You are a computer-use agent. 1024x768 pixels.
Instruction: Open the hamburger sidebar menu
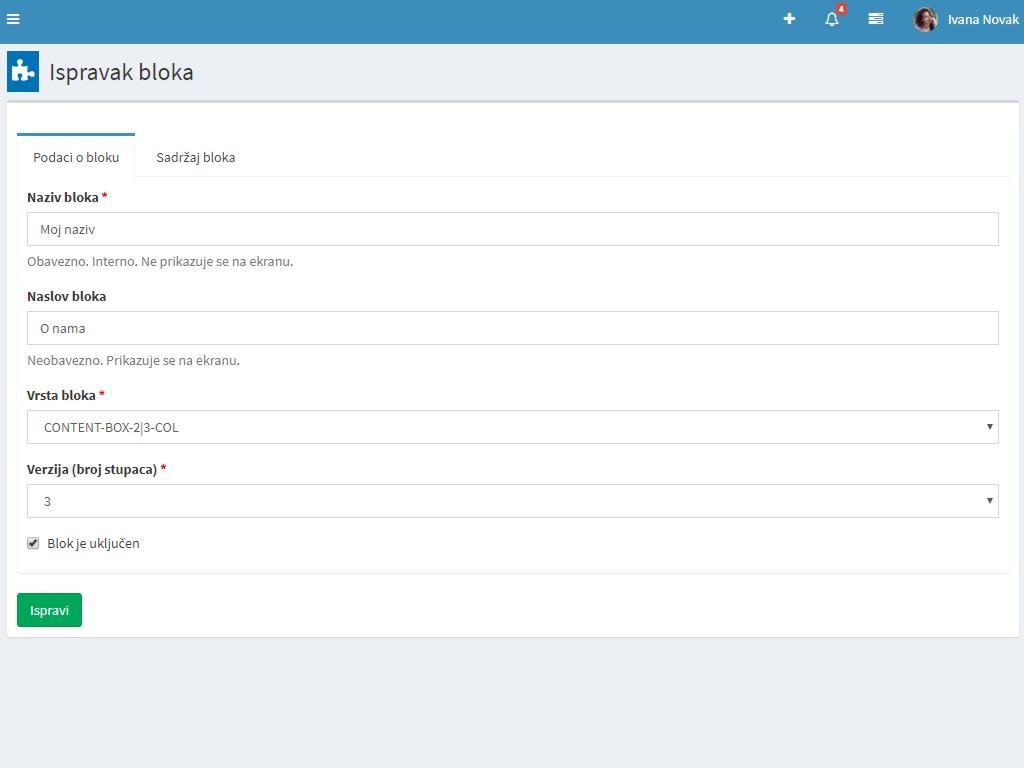(x=13, y=19)
